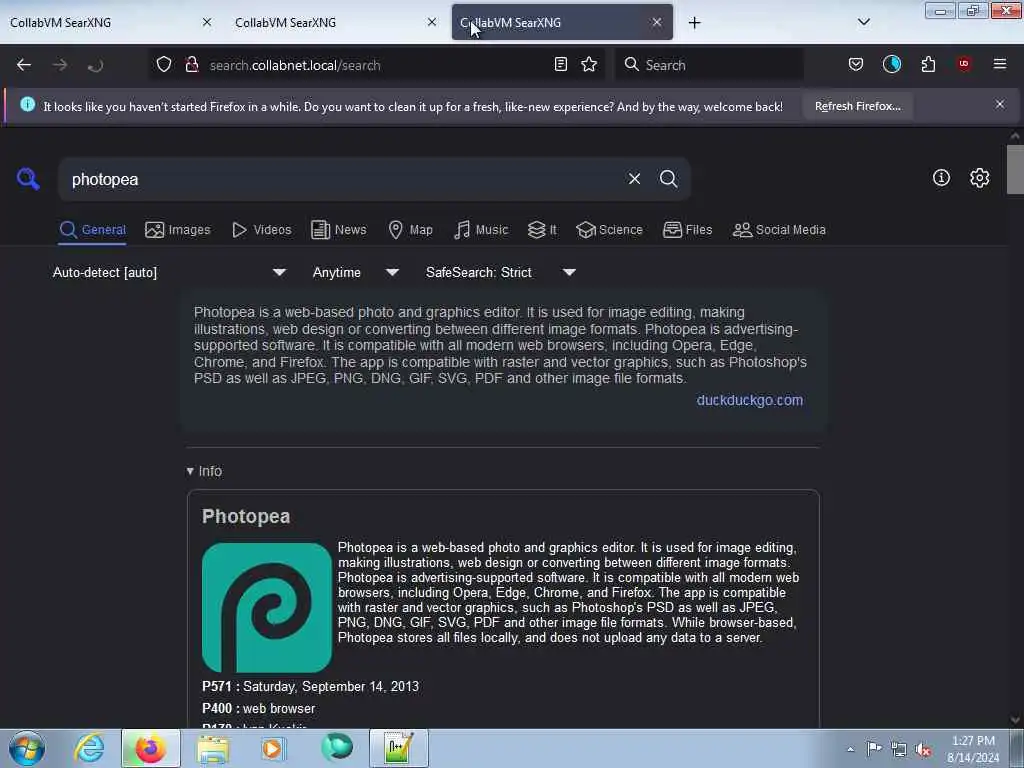The width and height of the screenshot is (1024, 768).
Task: Collapse the Info section
Action: 204,471
